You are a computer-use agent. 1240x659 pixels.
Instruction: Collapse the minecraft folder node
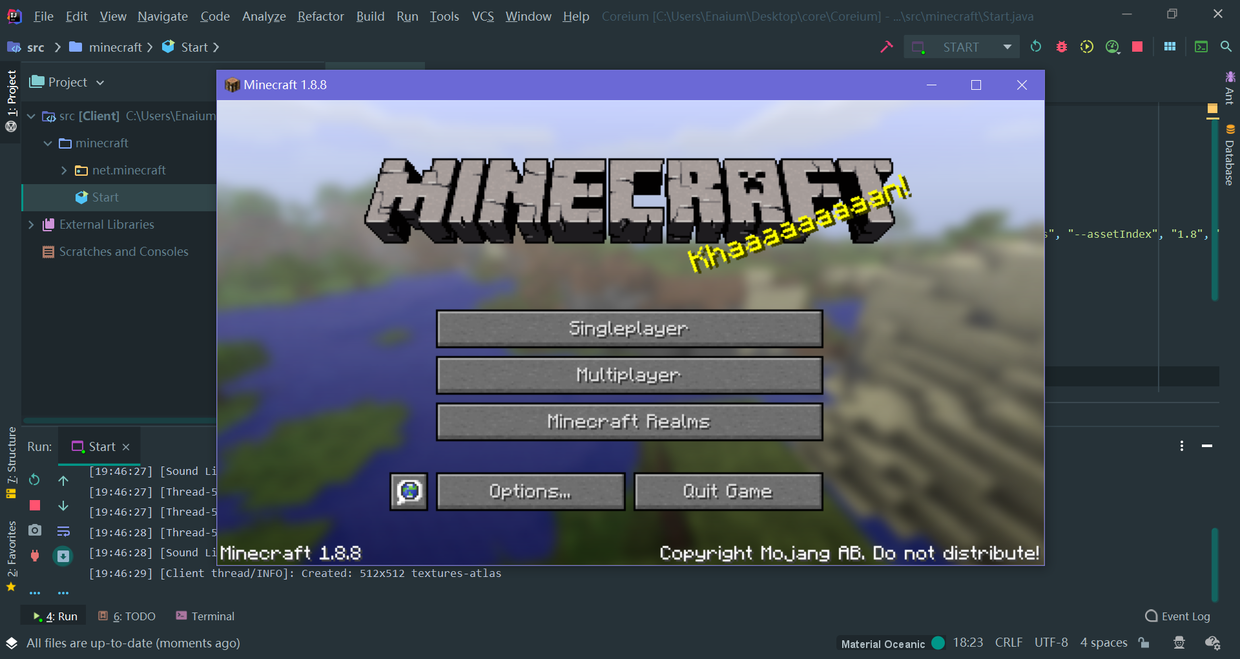[47, 143]
